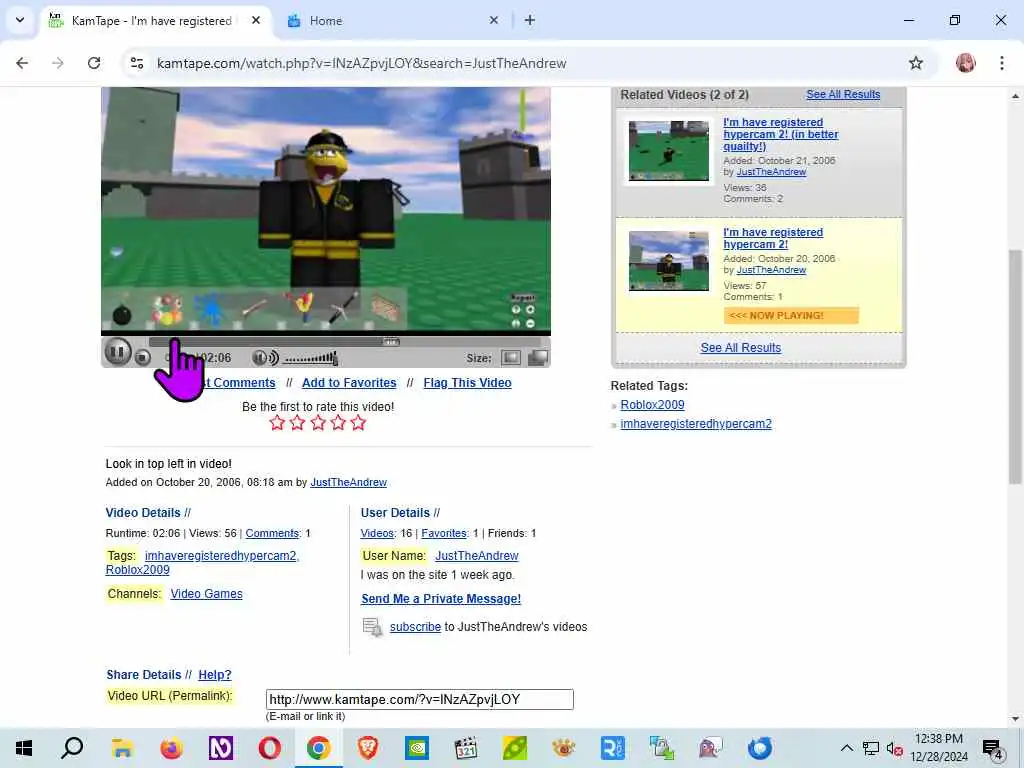The height and width of the screenshot is (768, 1024).
Task: View site information icon in address bar
Action: (137, 63)
